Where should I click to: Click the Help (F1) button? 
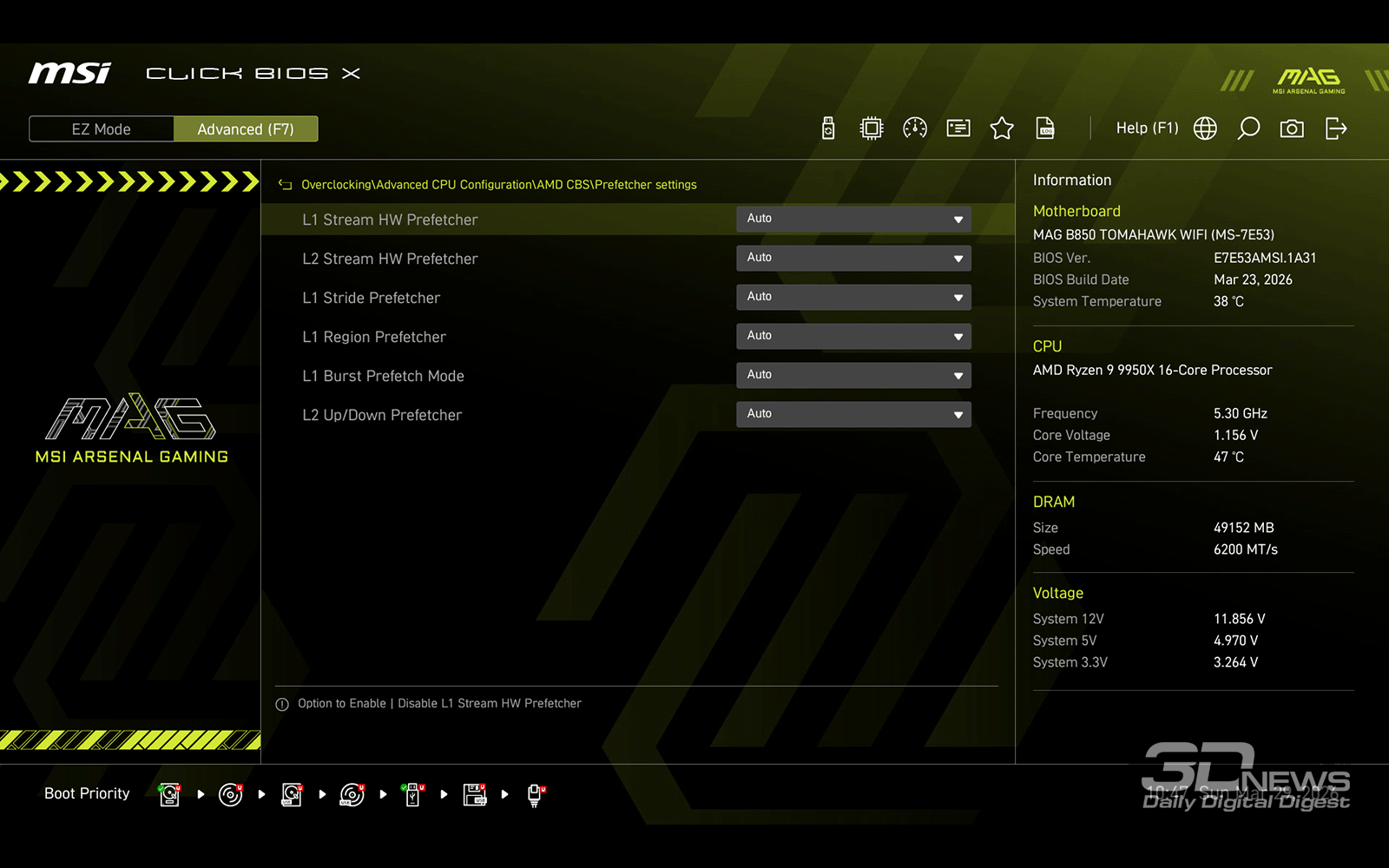[x=1147, y=128]
